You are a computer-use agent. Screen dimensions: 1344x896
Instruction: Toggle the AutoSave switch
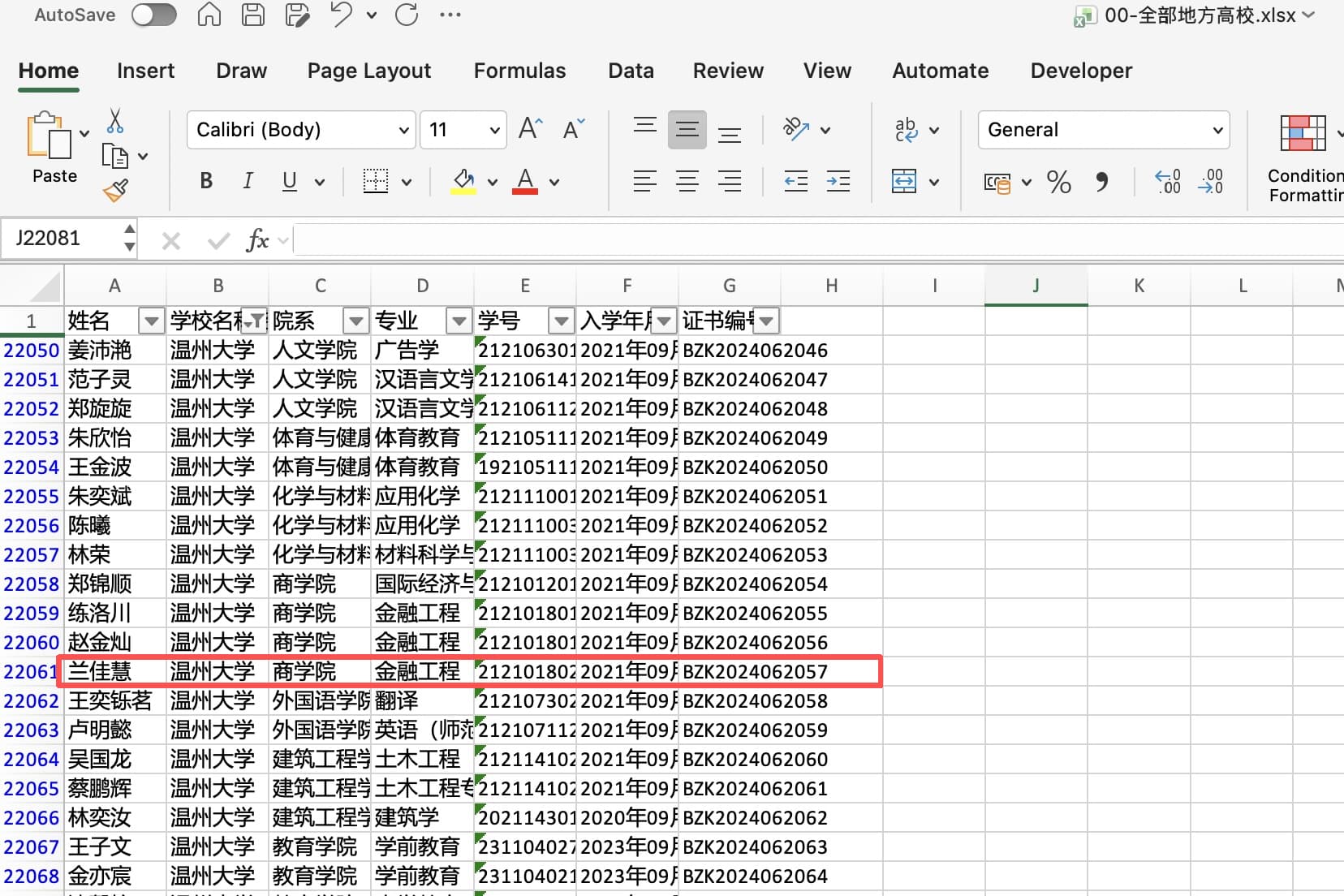[153, 15]
